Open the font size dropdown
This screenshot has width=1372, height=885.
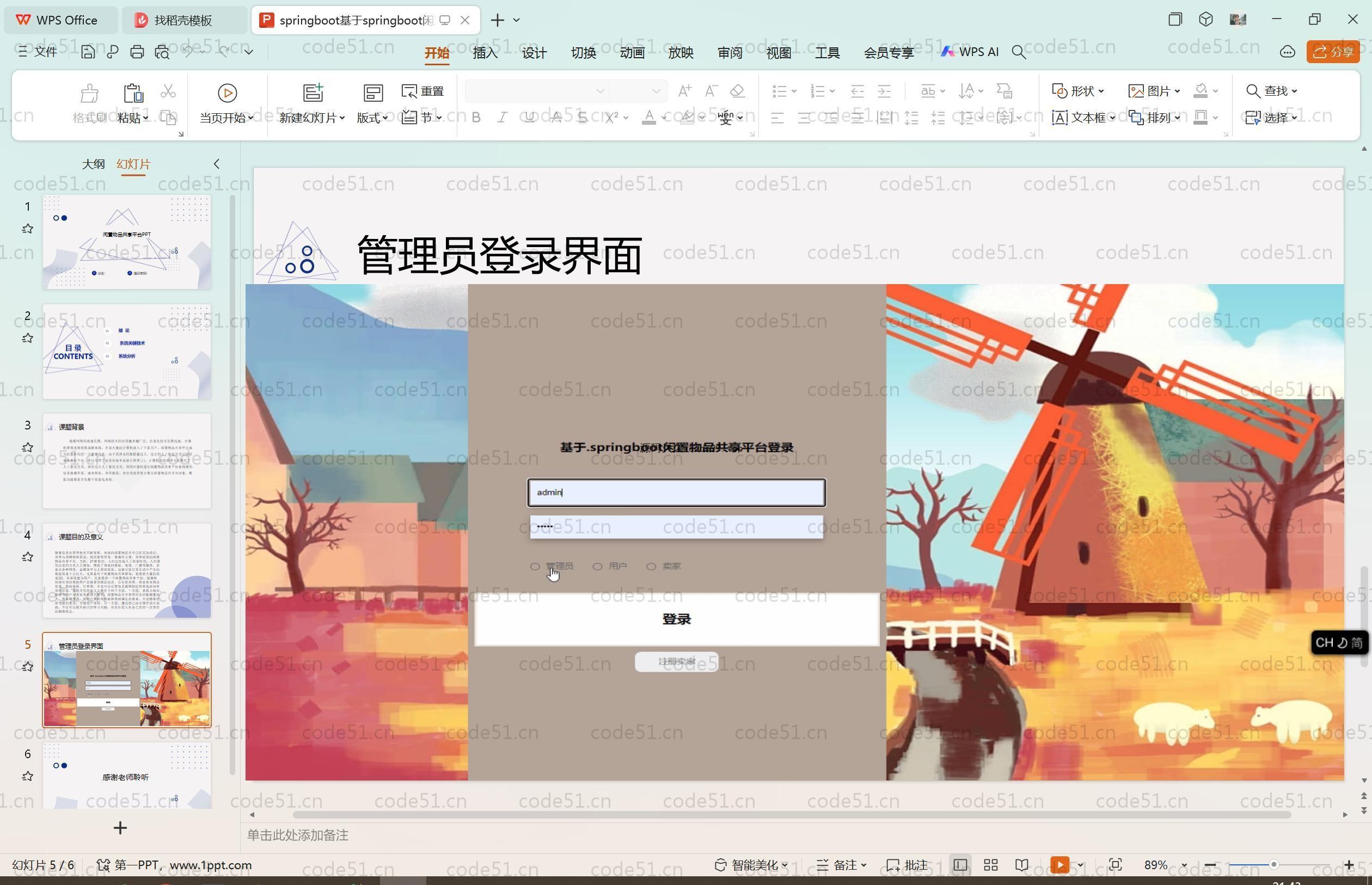coord(656,91)
